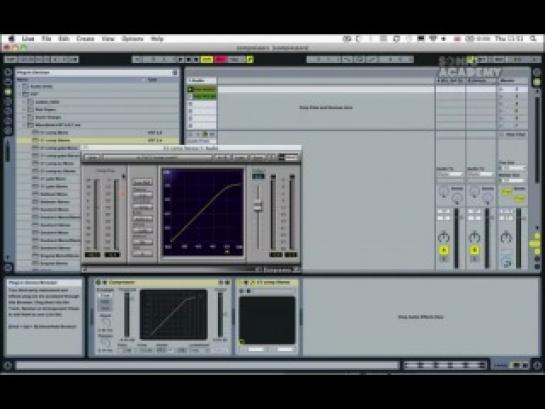Click the Compressor device Hot-Swap preset icon
Image resolution: width=545 pixels, height=409 pixels.
(220, 283)
